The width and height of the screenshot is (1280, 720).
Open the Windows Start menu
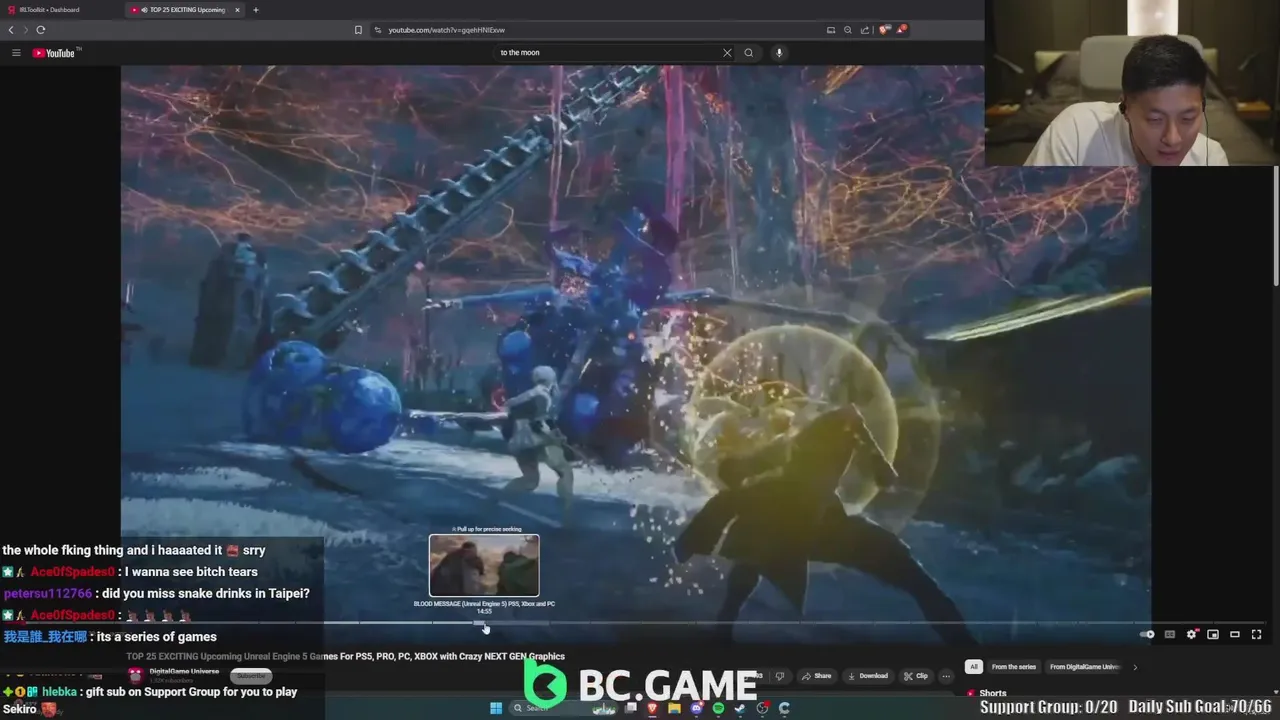click(x=496, y=708)
